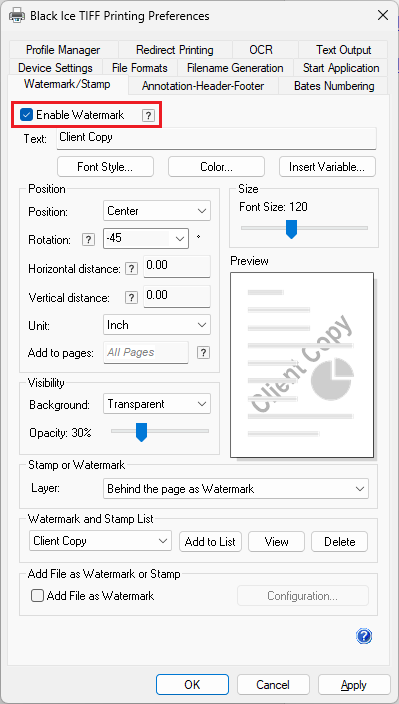Select the Text Output tab
The image size is (399, 704).
(x=343, y=50)
